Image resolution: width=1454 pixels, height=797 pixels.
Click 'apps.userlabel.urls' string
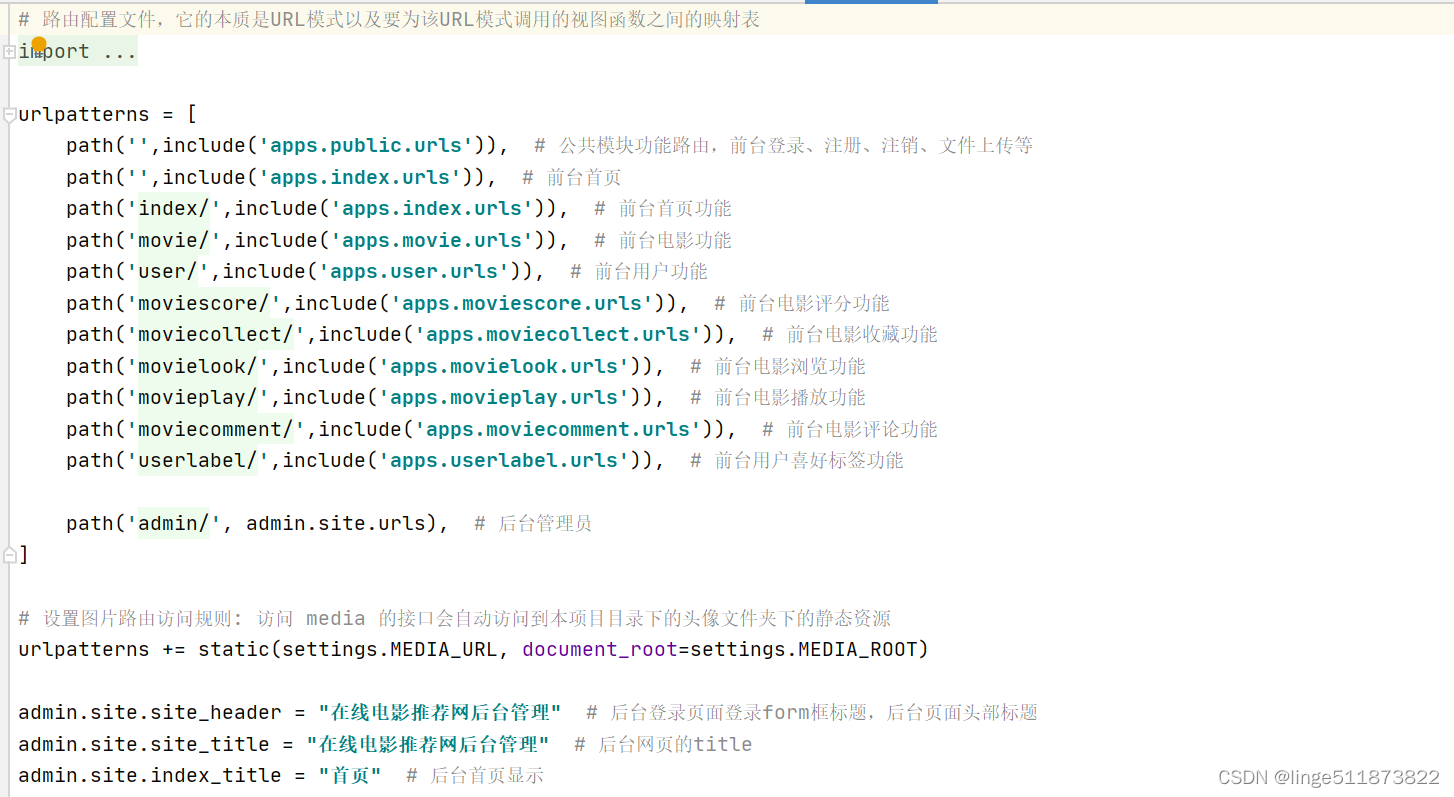(505, 460)
